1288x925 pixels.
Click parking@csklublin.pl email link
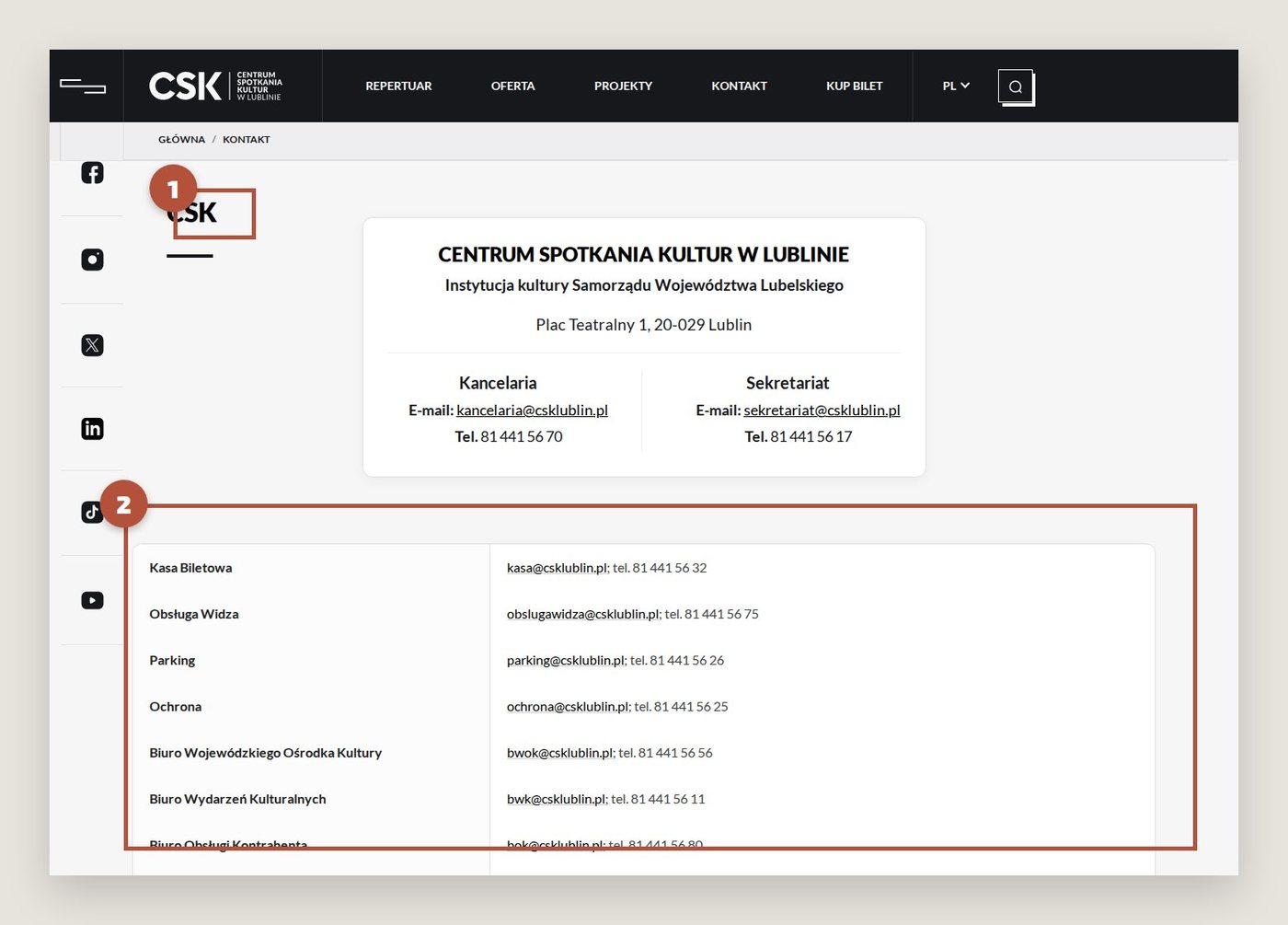pyautogui.click(x=566, y=660)
